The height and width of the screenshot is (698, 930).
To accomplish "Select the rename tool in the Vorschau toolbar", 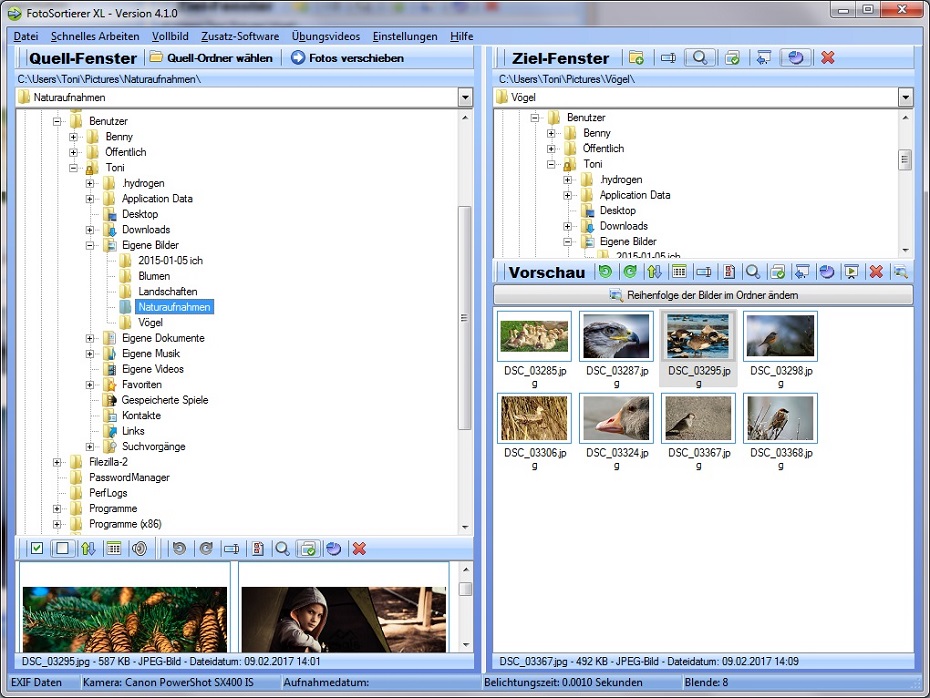I will (x=703, y=271).
